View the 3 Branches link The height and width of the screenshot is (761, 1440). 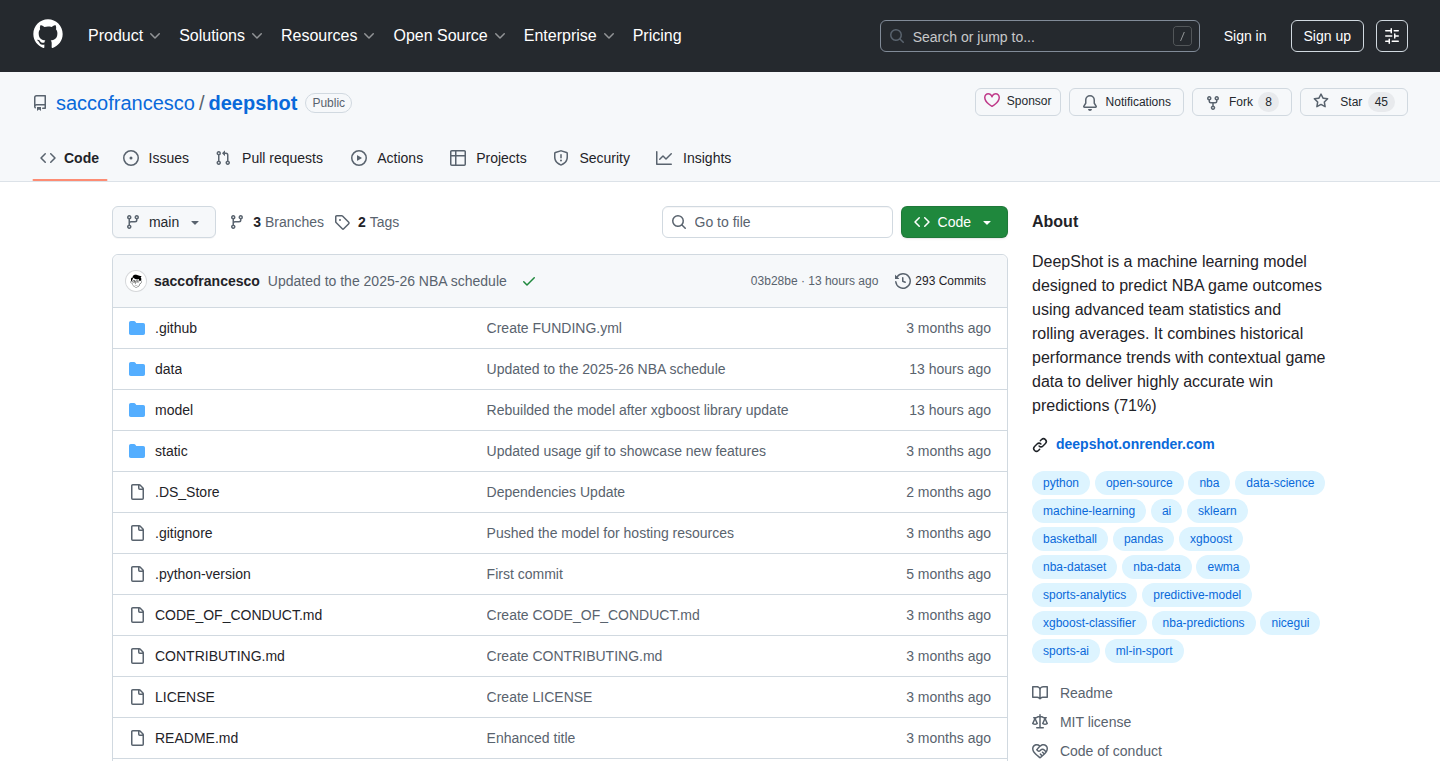point(277,222)
